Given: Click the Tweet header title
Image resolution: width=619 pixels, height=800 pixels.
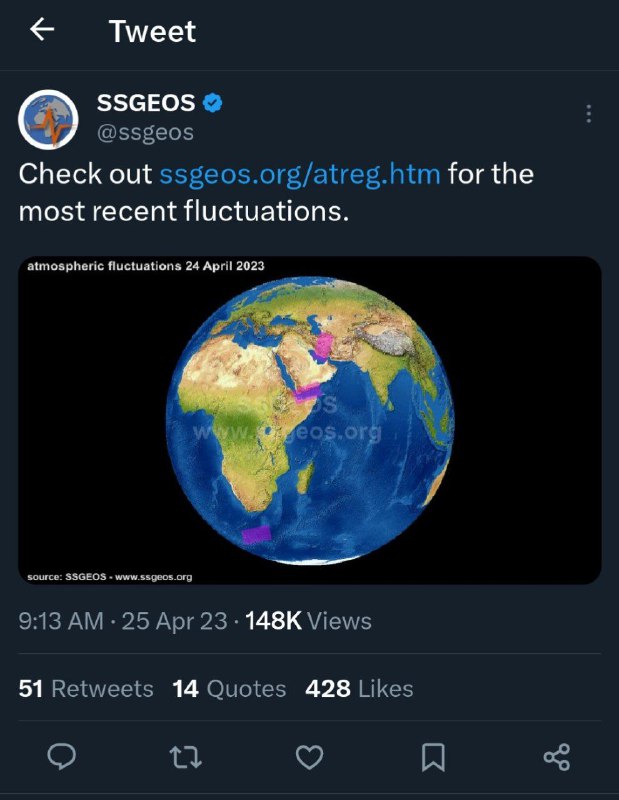Looking at the screenshot, I should [x=152, y=31].
